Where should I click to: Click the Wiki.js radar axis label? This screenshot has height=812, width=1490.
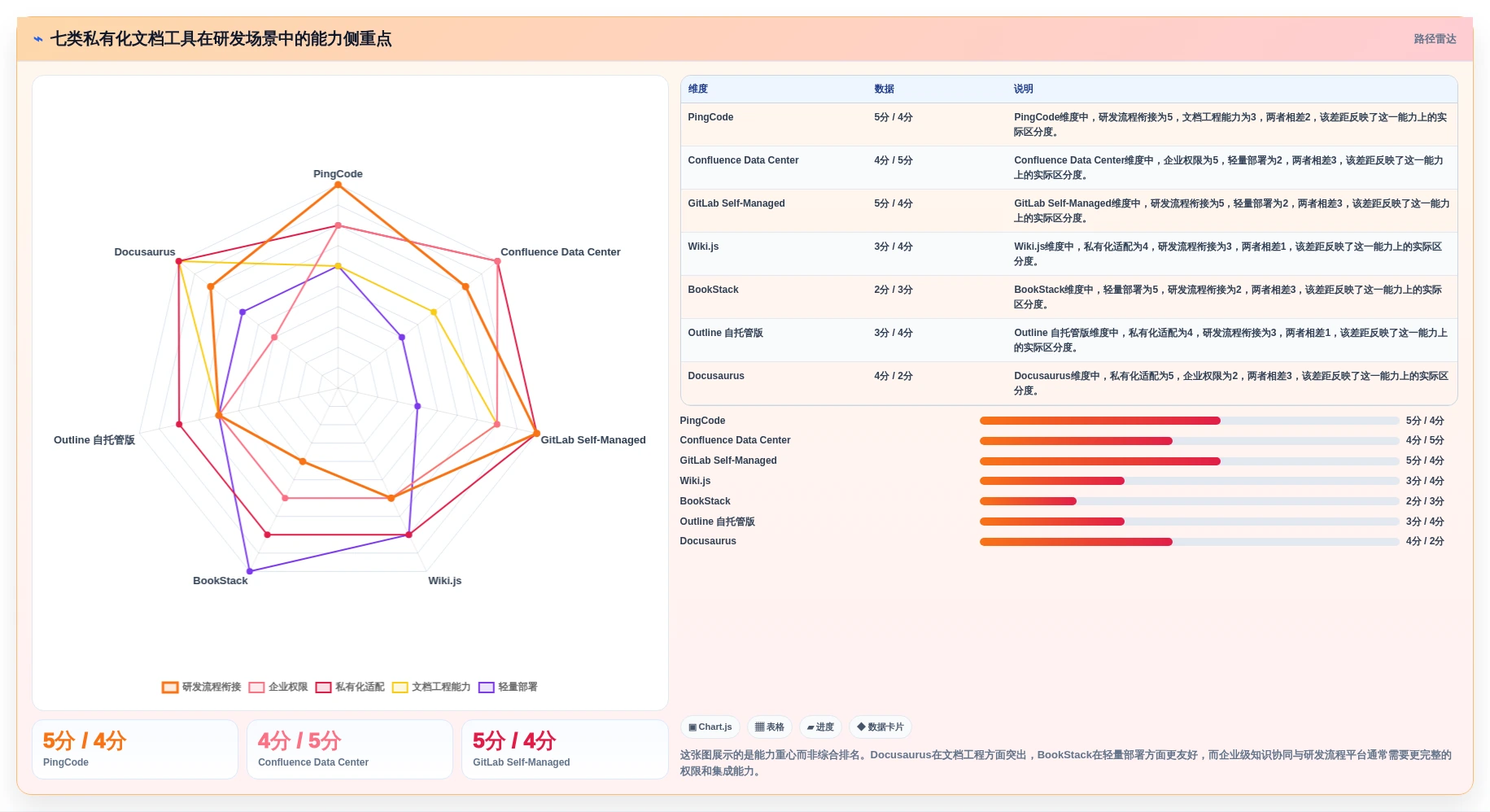(444, 581)
